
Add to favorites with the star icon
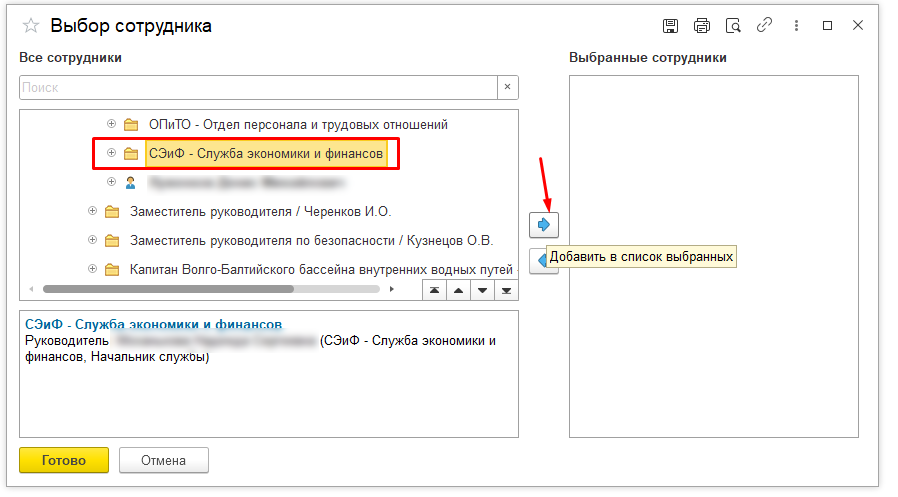click(x=30, y=27)
